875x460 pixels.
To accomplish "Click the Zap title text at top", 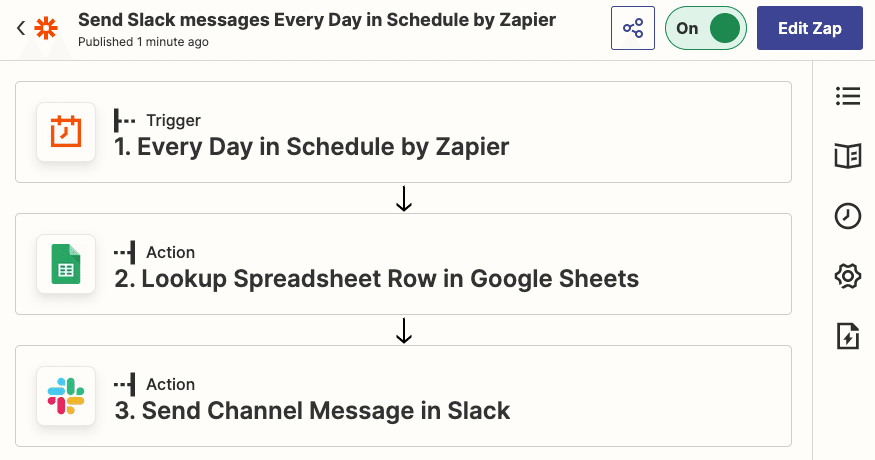I will tap(317, 20).
